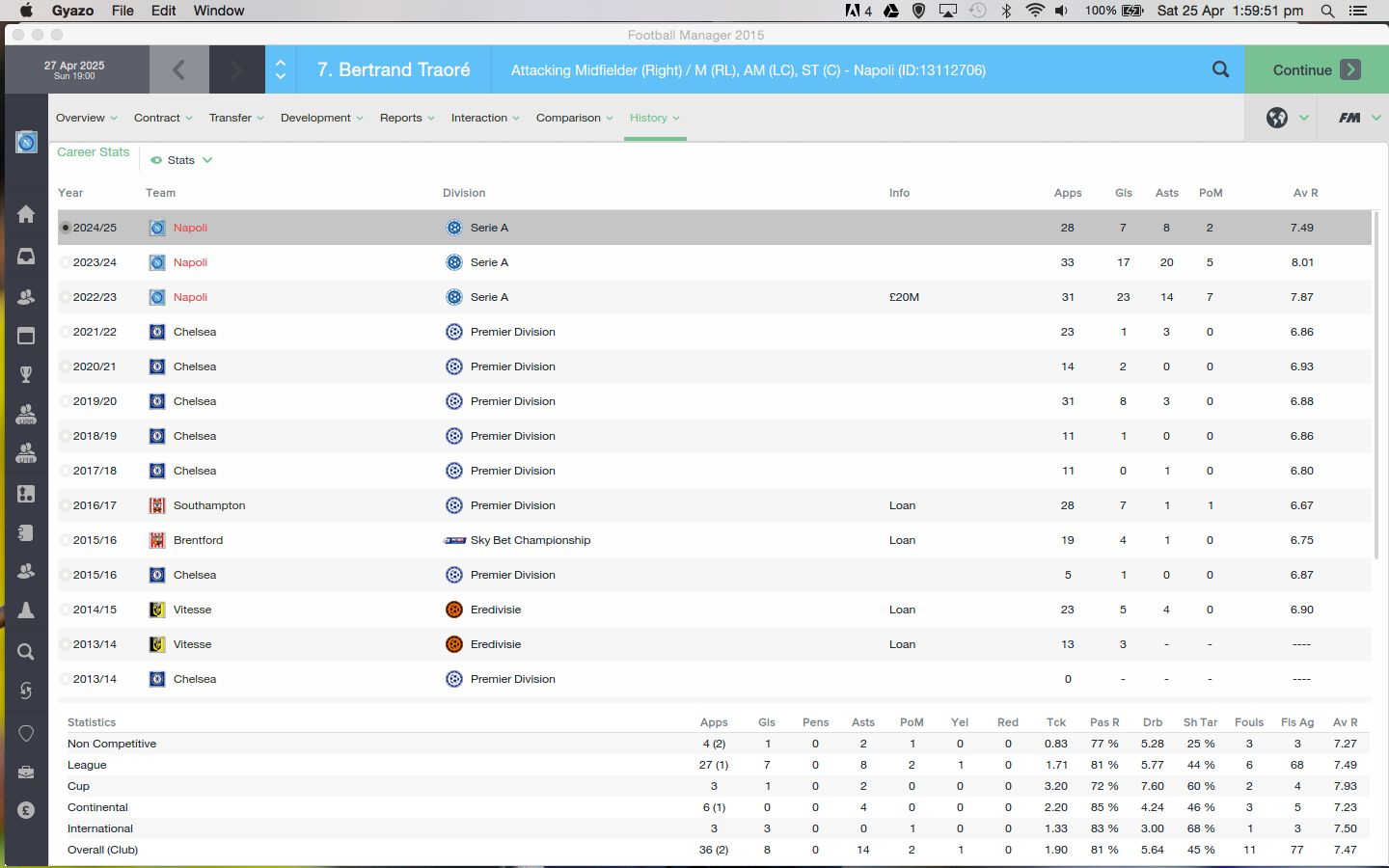Click the trophy Competitions icon in sidebar
Image resolution: width=1389 pixels, height=868 pixels.
pyautogui.click(x=26, y=374)
